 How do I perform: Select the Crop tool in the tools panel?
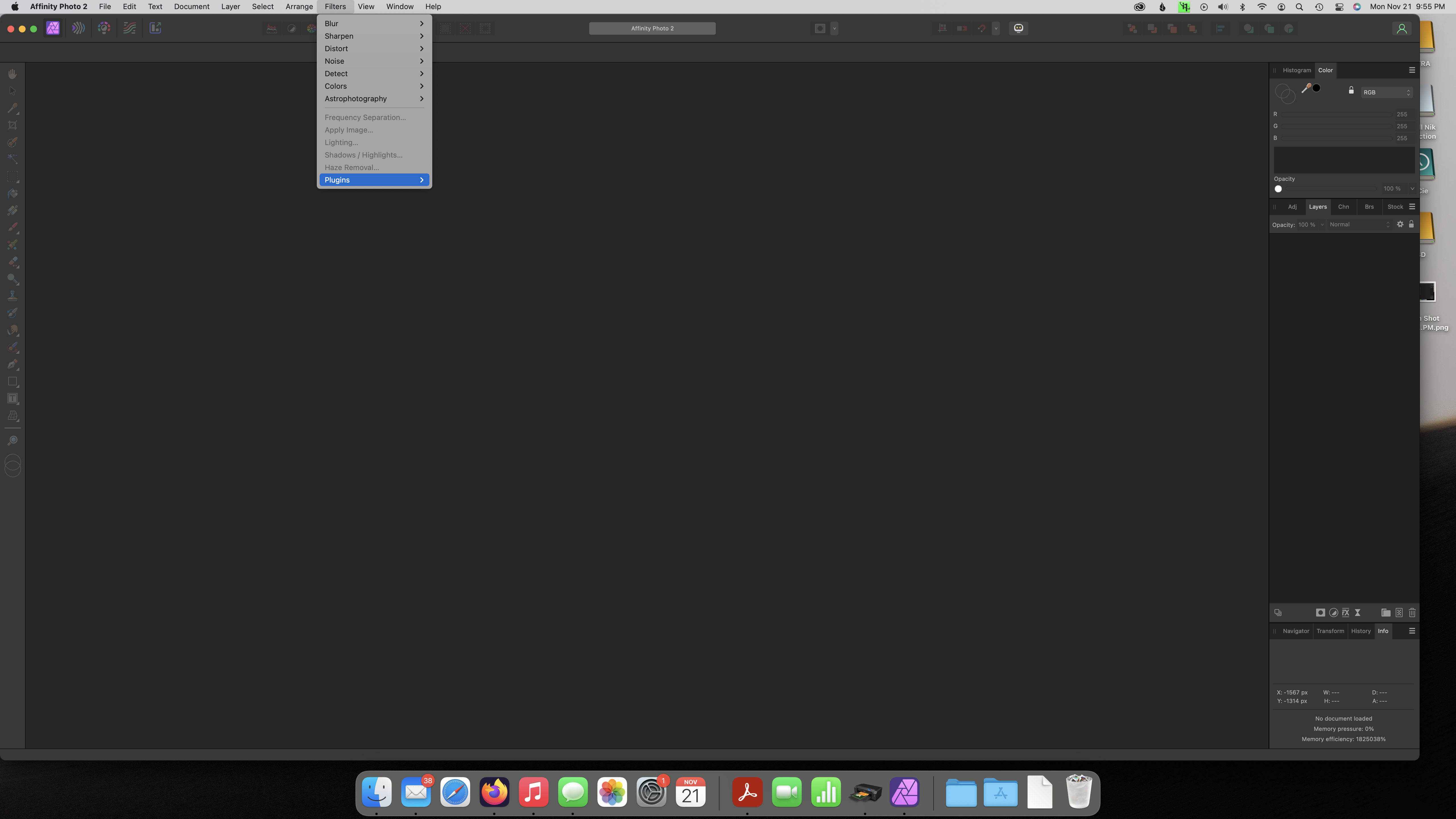point(13,125)
